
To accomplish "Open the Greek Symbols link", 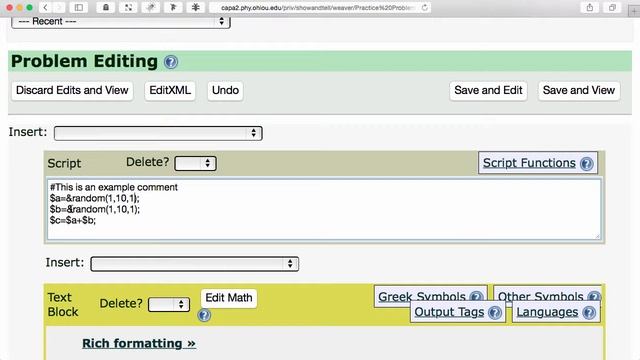I will click(422, 296).
